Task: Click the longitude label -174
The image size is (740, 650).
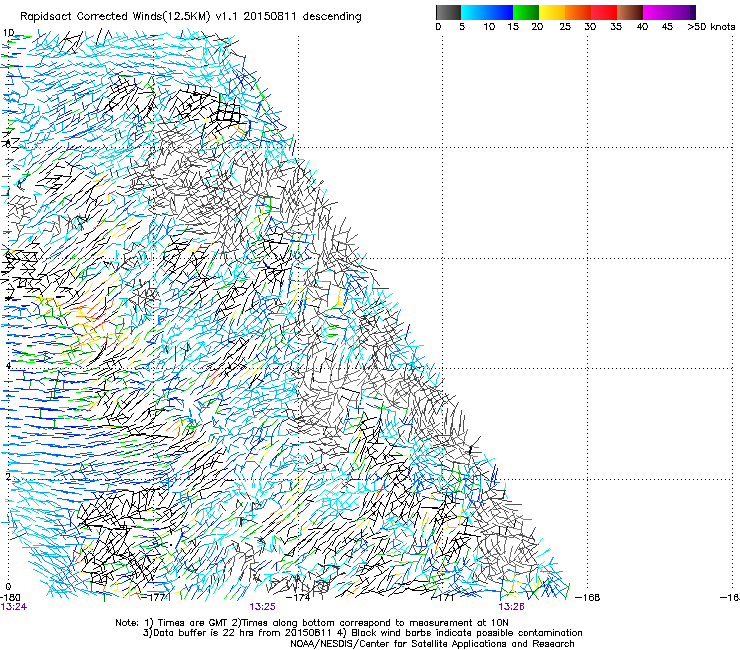Action: 298,598
